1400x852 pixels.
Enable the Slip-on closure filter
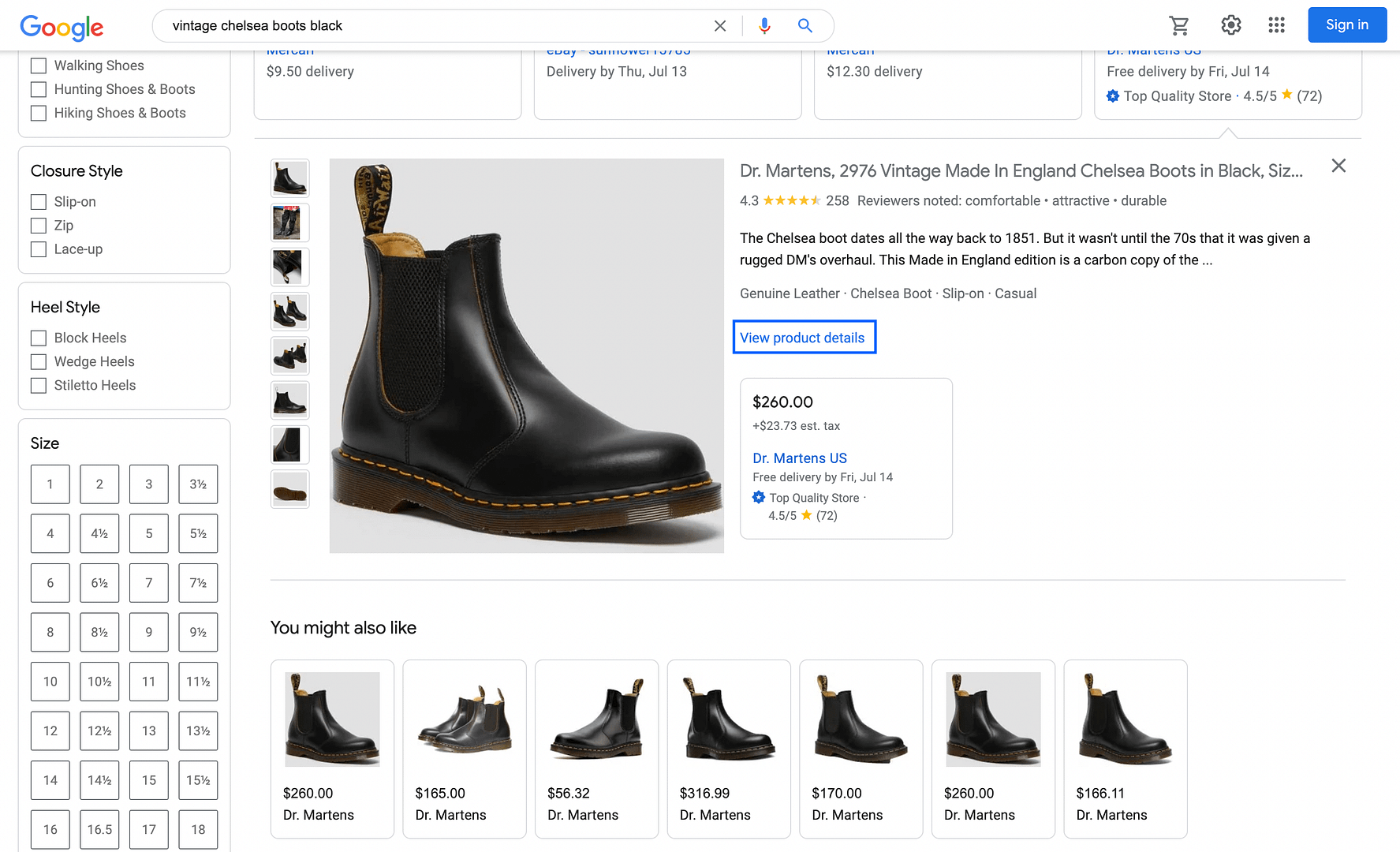pyautogui.click(x=39, y=202)
